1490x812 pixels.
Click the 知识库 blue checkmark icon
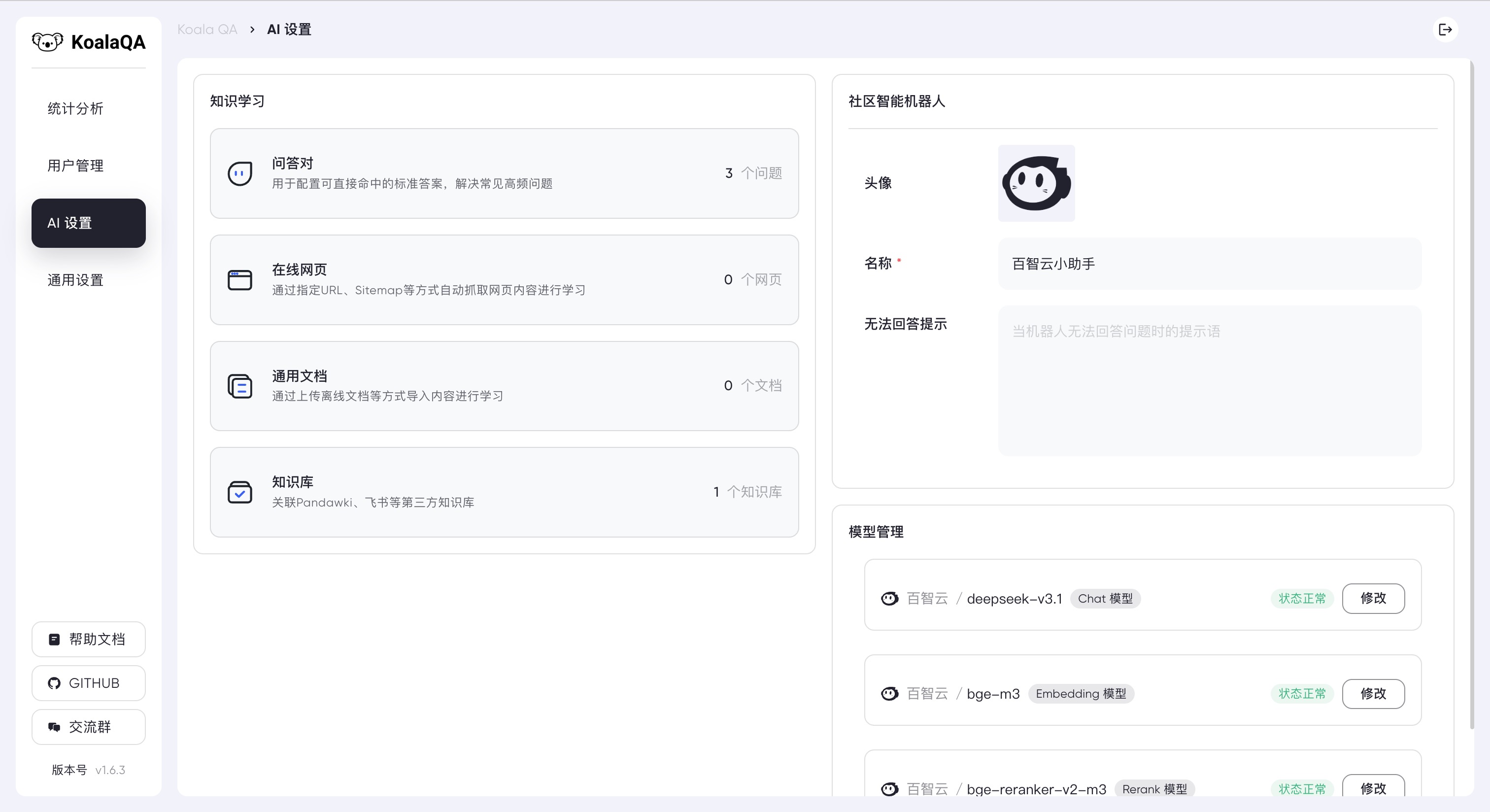[x=240, y=492]
